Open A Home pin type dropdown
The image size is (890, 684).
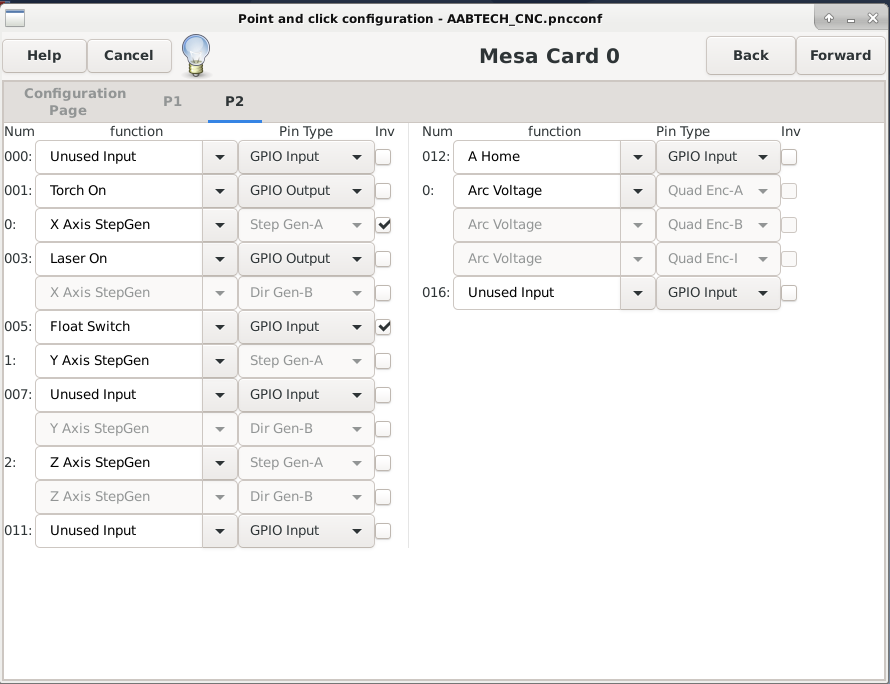[x=718, y=157]
